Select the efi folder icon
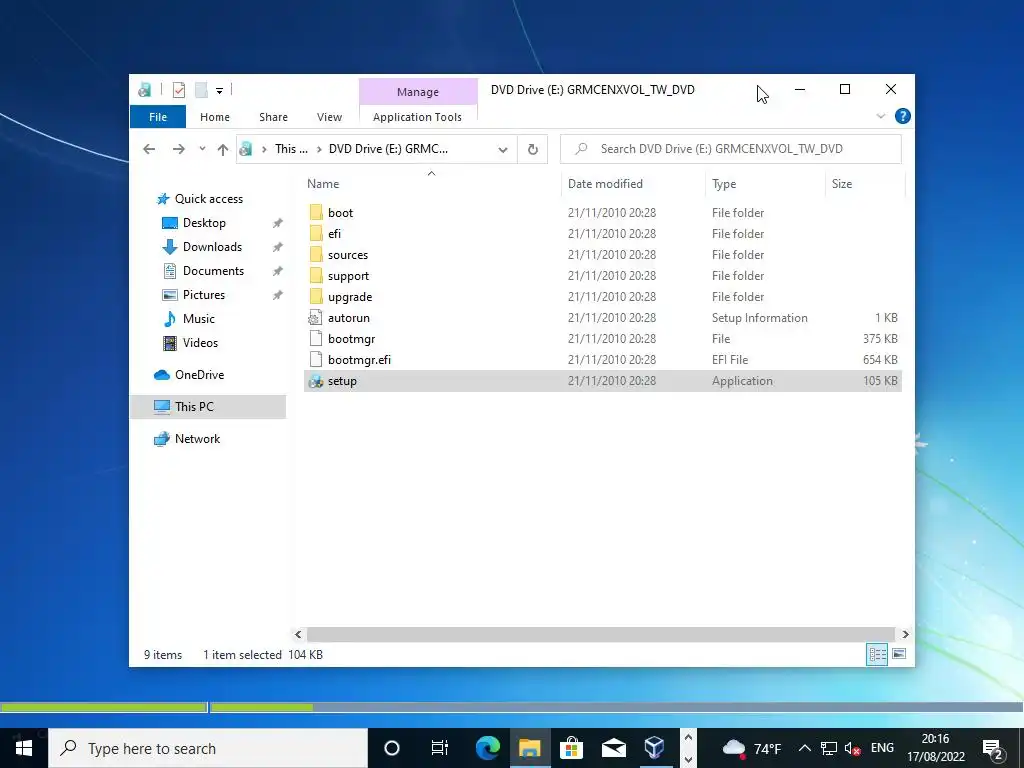This screenshot has width=1024, height=768. pos(316,233)
